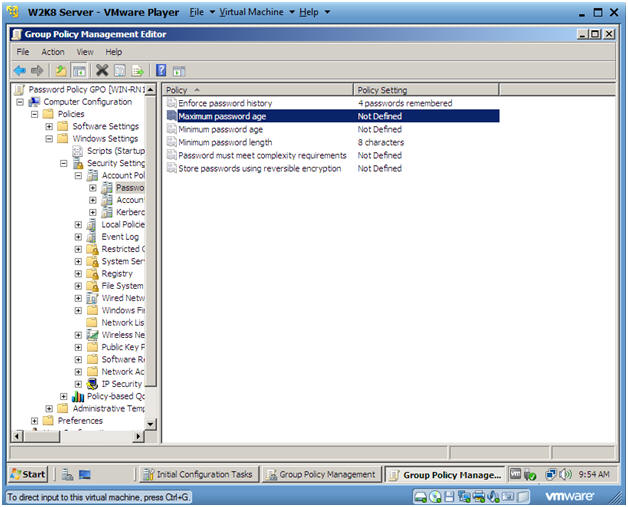Click the VMware printer device status icon

click(x=479, y=497)
